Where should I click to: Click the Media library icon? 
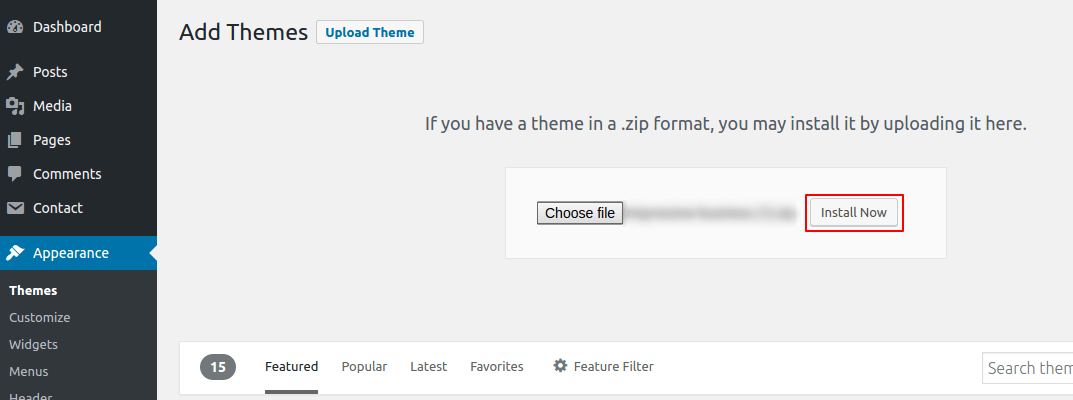pyautogui.click(x=15, y=106)
